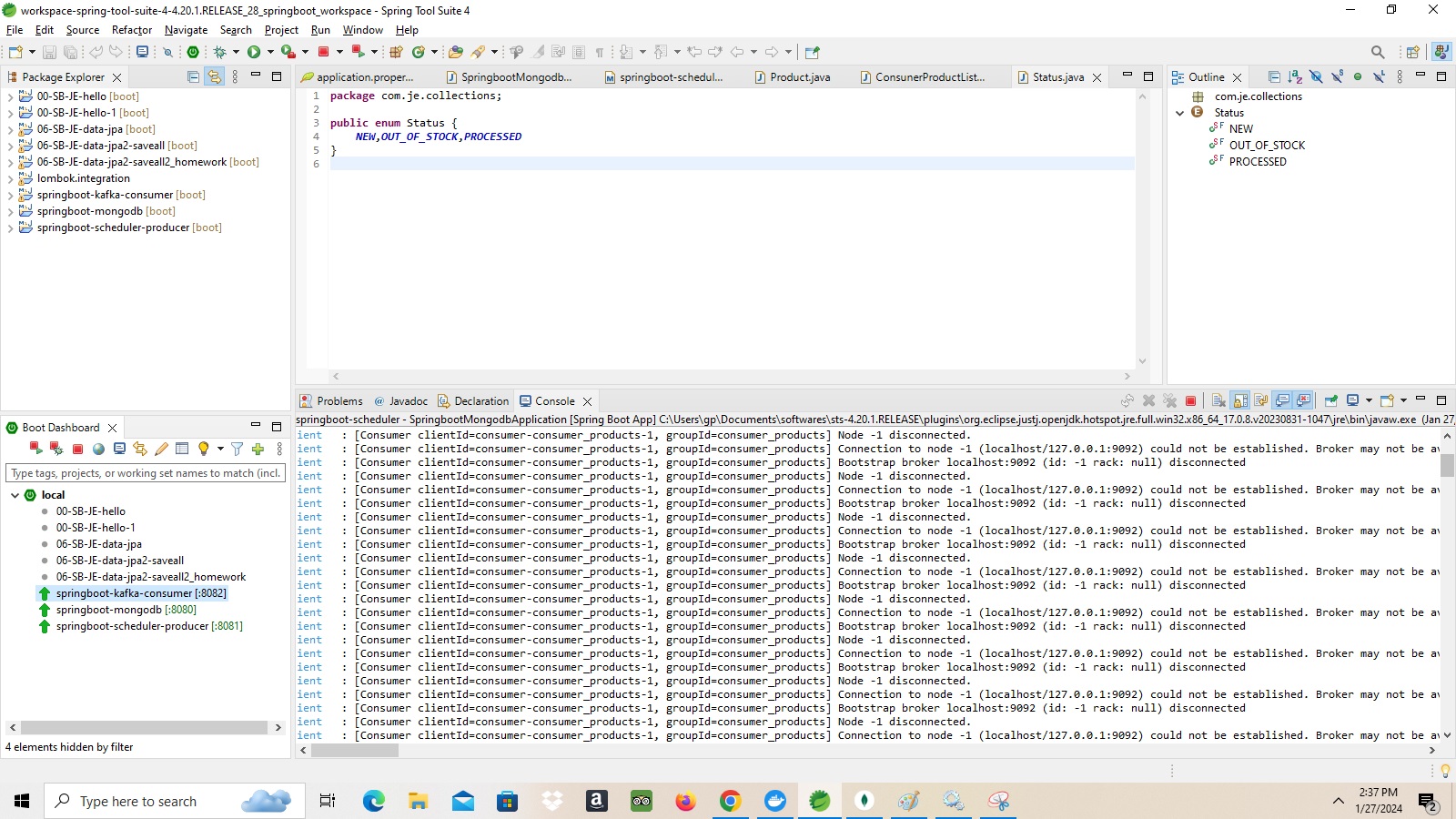Launch Debug mode using the bug toolbar icon
The height and width of the screenshot is (819, 1456).
[219, 52]
